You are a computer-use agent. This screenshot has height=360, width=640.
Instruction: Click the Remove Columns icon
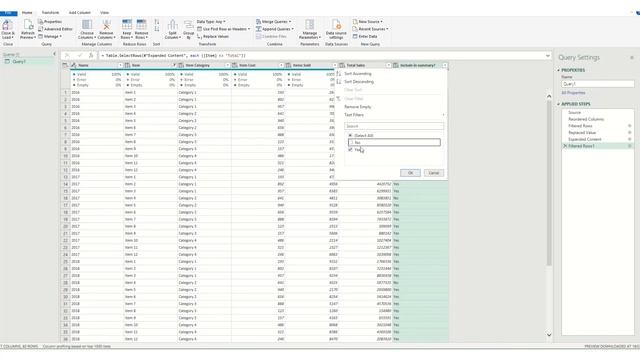pos(106,25)
